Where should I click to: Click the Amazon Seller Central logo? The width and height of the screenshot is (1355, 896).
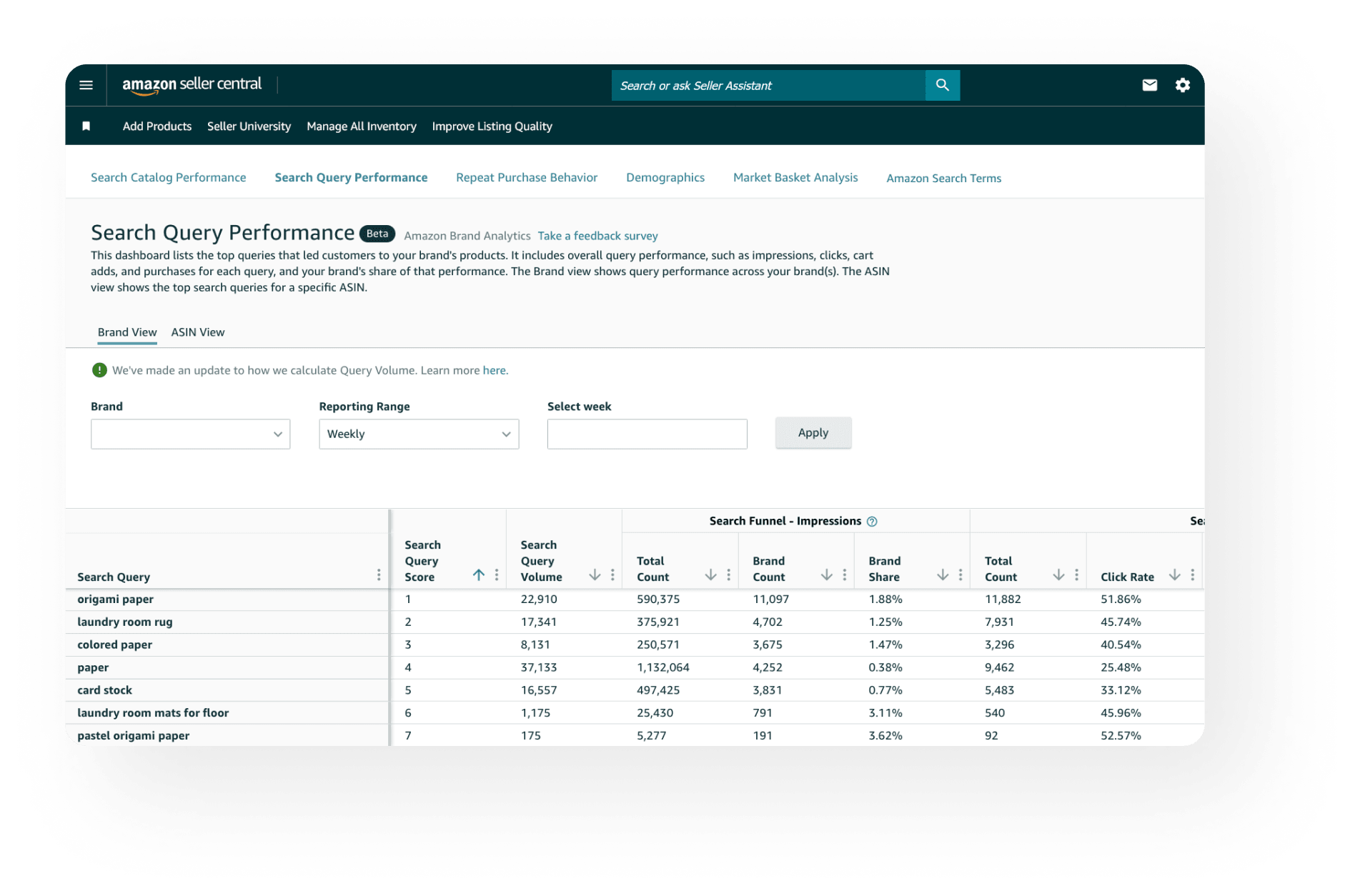(192, 85)
